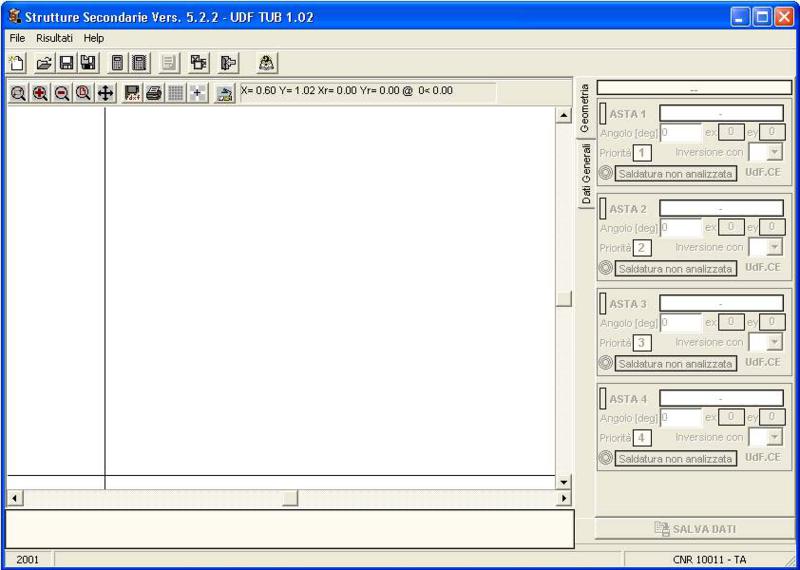
Task: Open help via question mark icon
Action: coord(267,63)
